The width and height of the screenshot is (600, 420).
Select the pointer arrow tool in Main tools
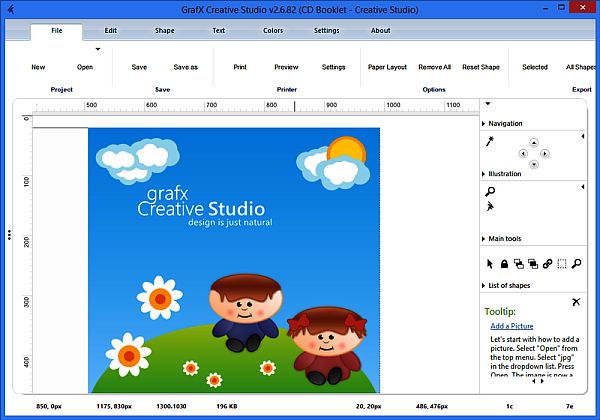click(x=490, y=264)
